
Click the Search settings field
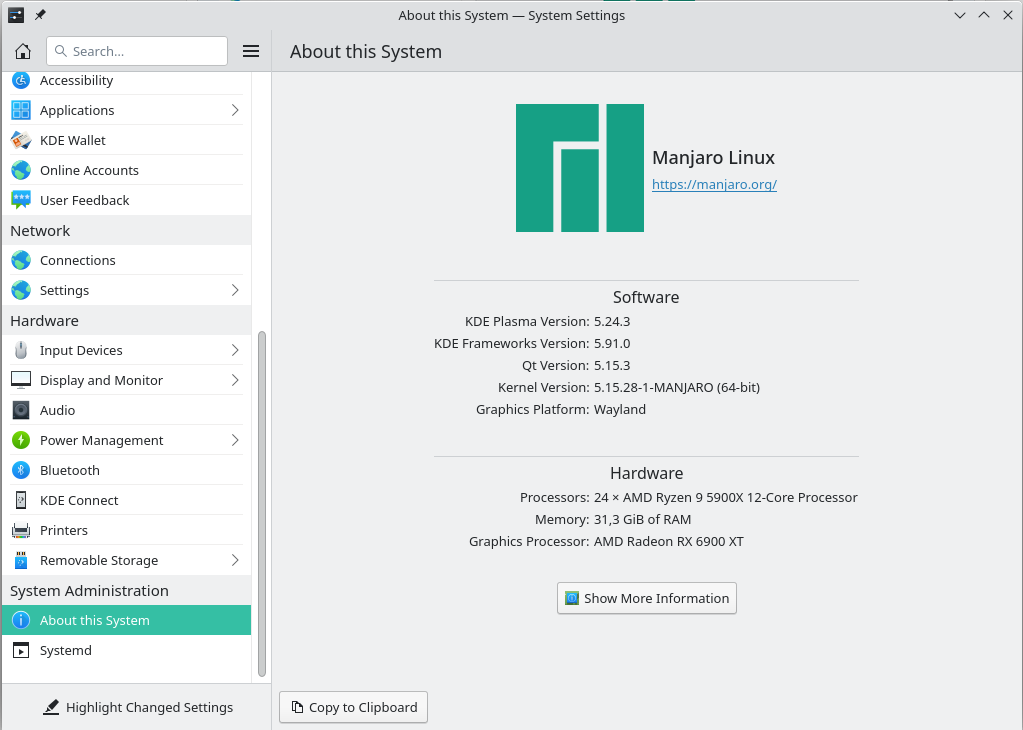click(x=137, y=51)
